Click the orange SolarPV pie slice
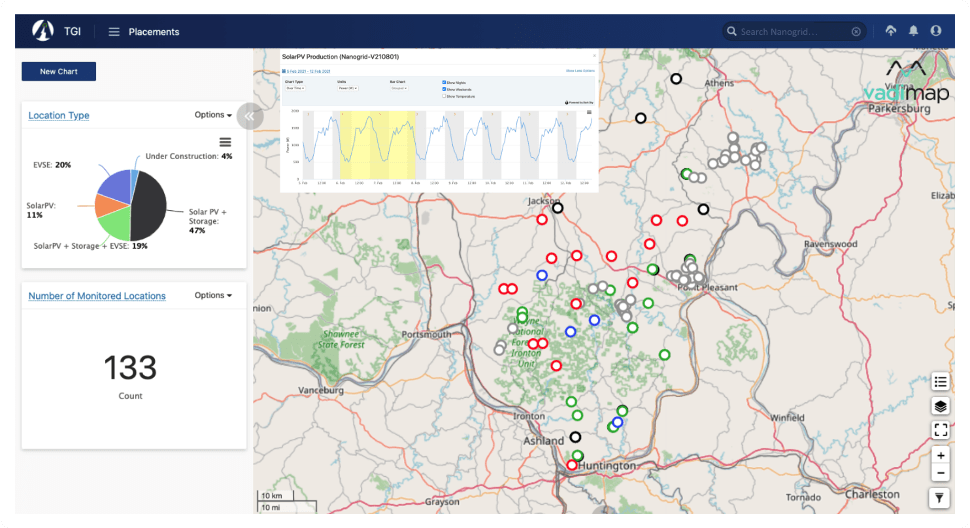 click(108, 205)
